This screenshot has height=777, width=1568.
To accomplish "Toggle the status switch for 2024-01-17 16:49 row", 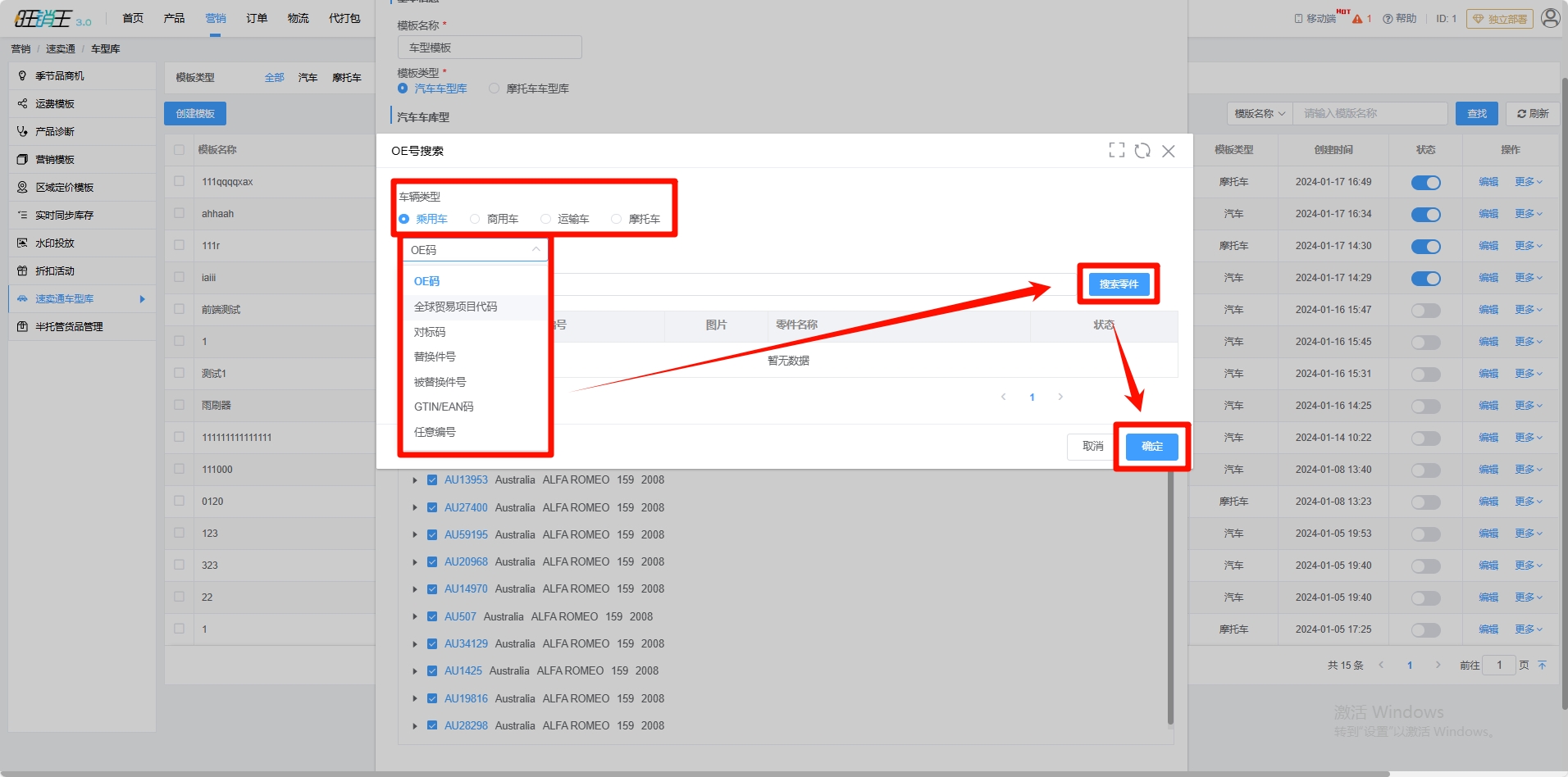I will click(1425, 183).
